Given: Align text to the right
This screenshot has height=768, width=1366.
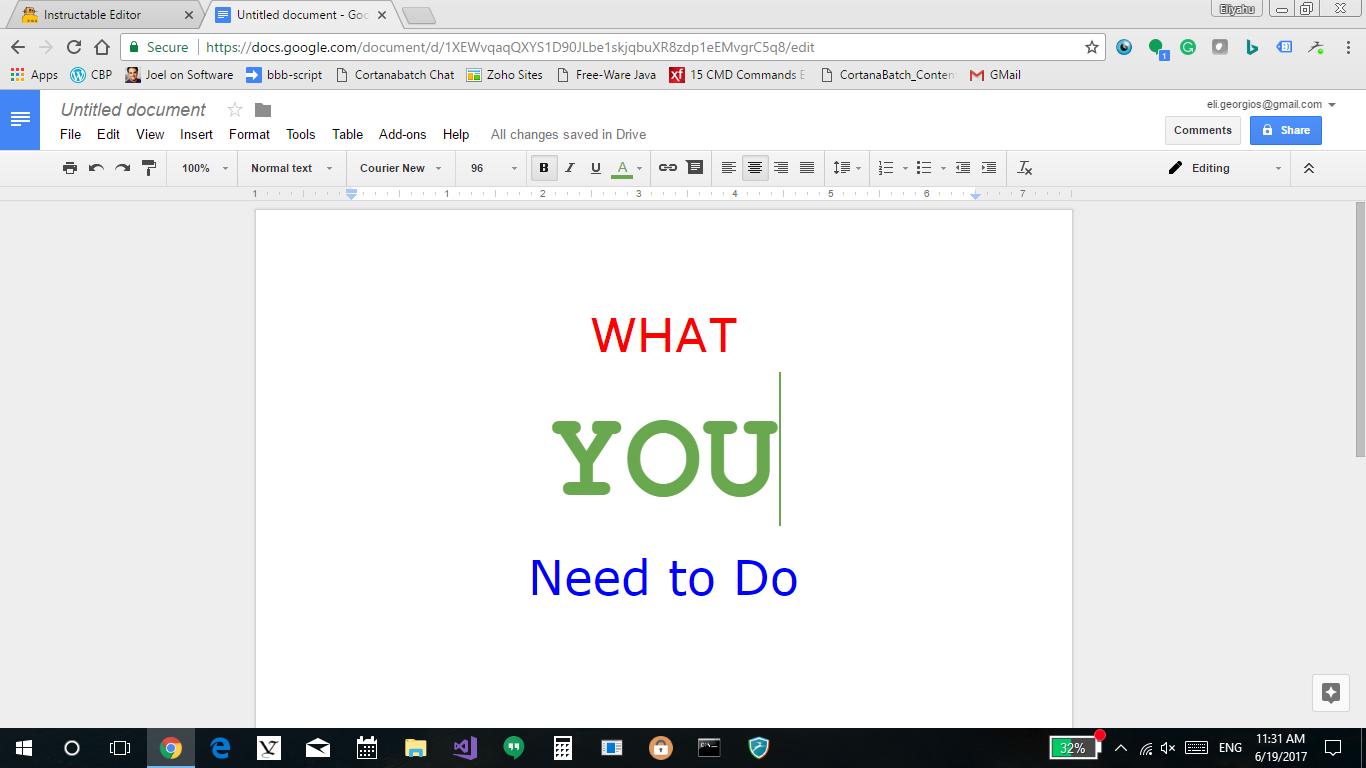Looking at the screenshot, I should (781, 168).
